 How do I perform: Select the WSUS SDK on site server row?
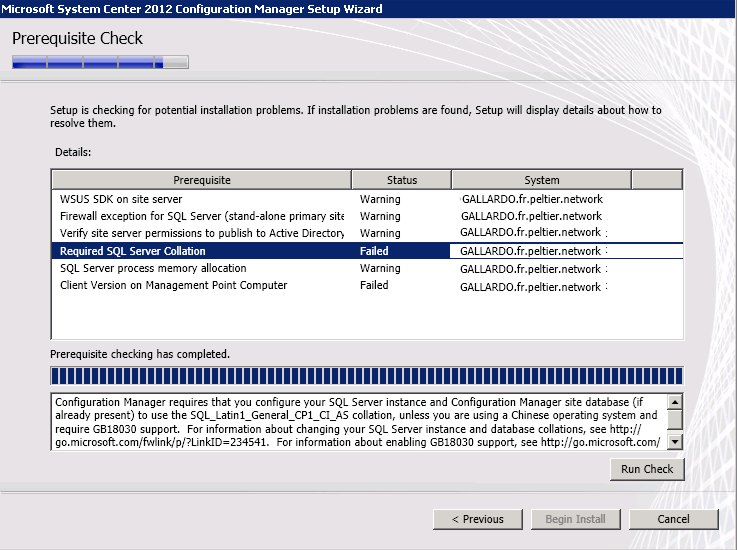[367, 199]
